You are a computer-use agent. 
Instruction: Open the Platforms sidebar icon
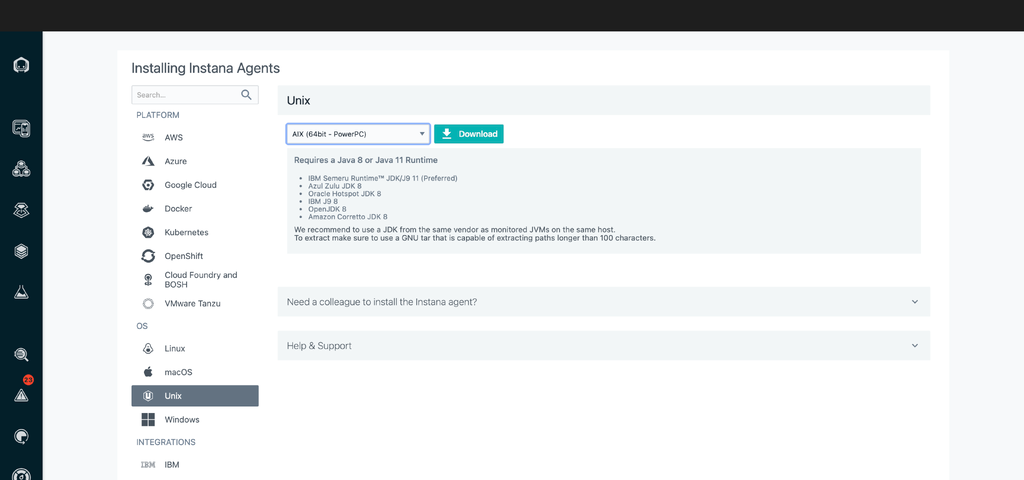click(21, 210)
